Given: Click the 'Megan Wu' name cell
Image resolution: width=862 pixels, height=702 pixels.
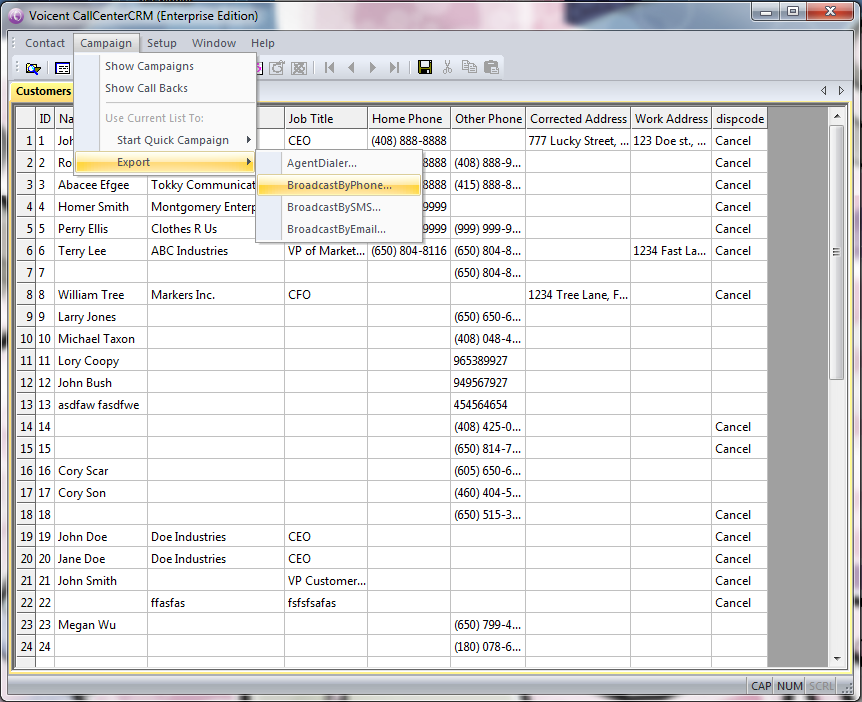Looking at the screenshot, I should (x=101, y=624).
